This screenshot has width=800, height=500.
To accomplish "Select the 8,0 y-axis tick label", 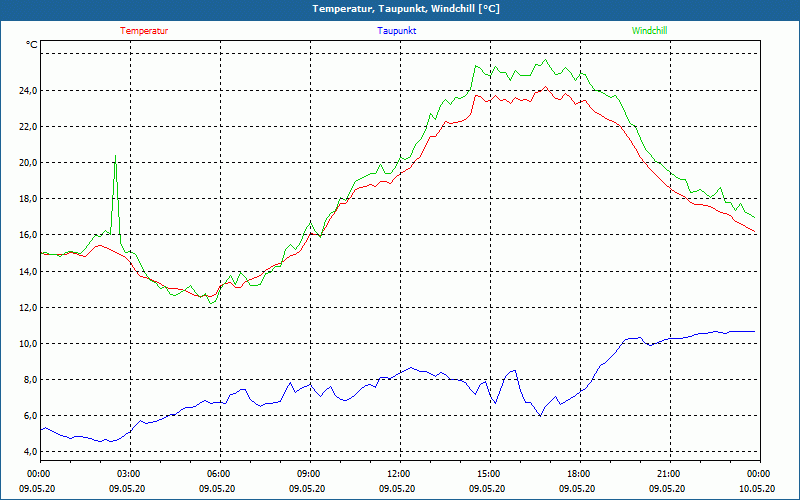I will 29,379.
